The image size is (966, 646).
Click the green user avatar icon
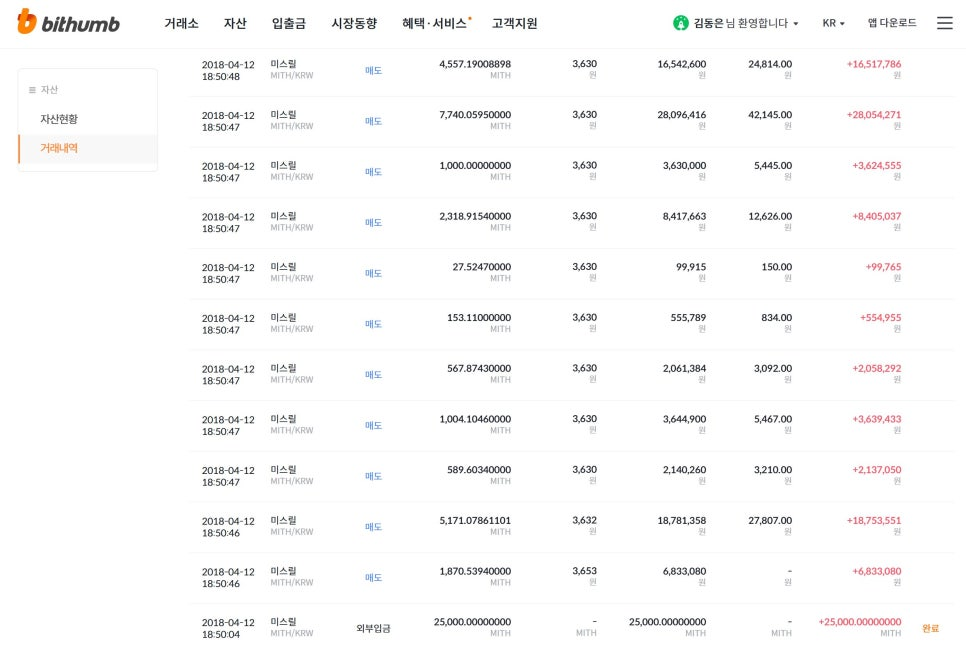[x=680, y=23]
